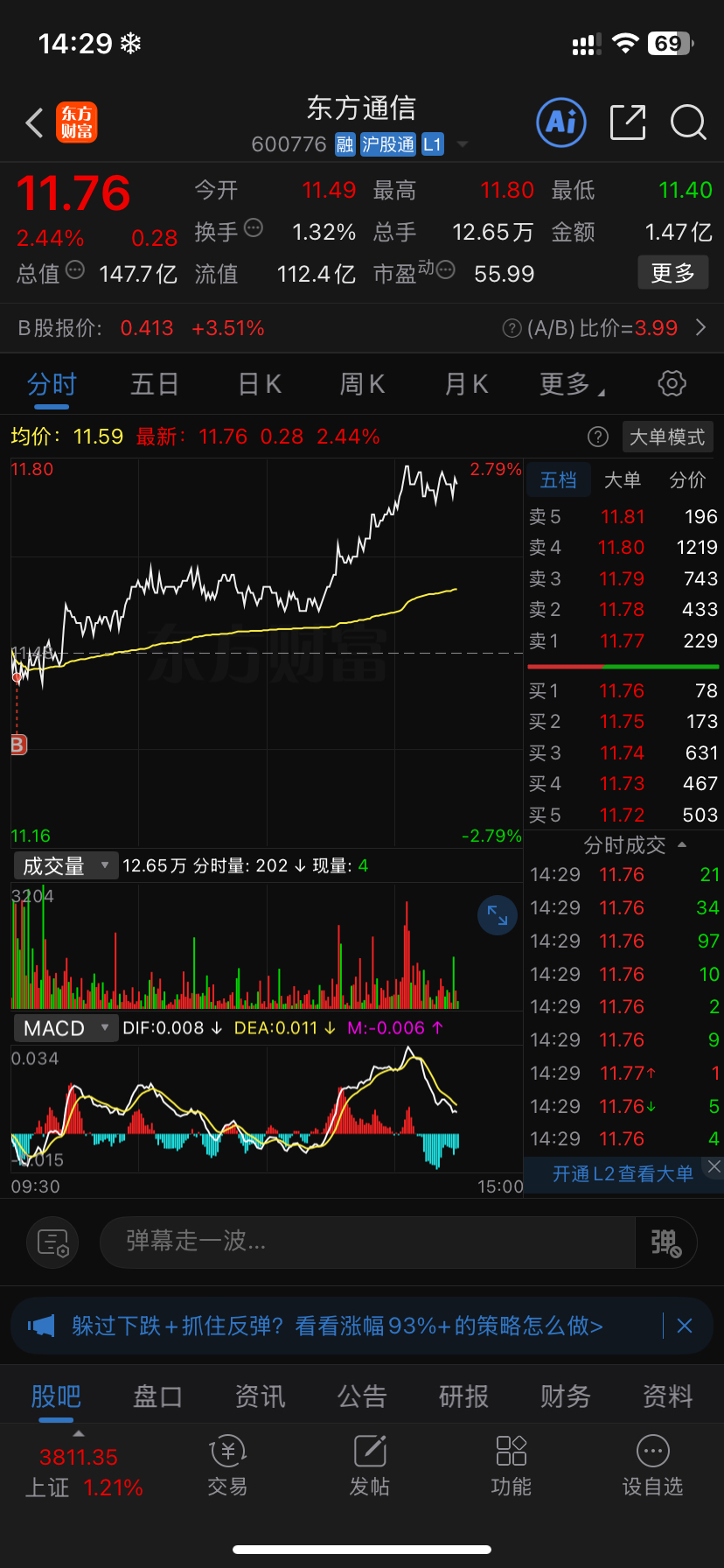The width and height of the screenshot is (724, 1568).
Task: Tap question icon before (A/B)比价
Action: (x=512, y=328)
